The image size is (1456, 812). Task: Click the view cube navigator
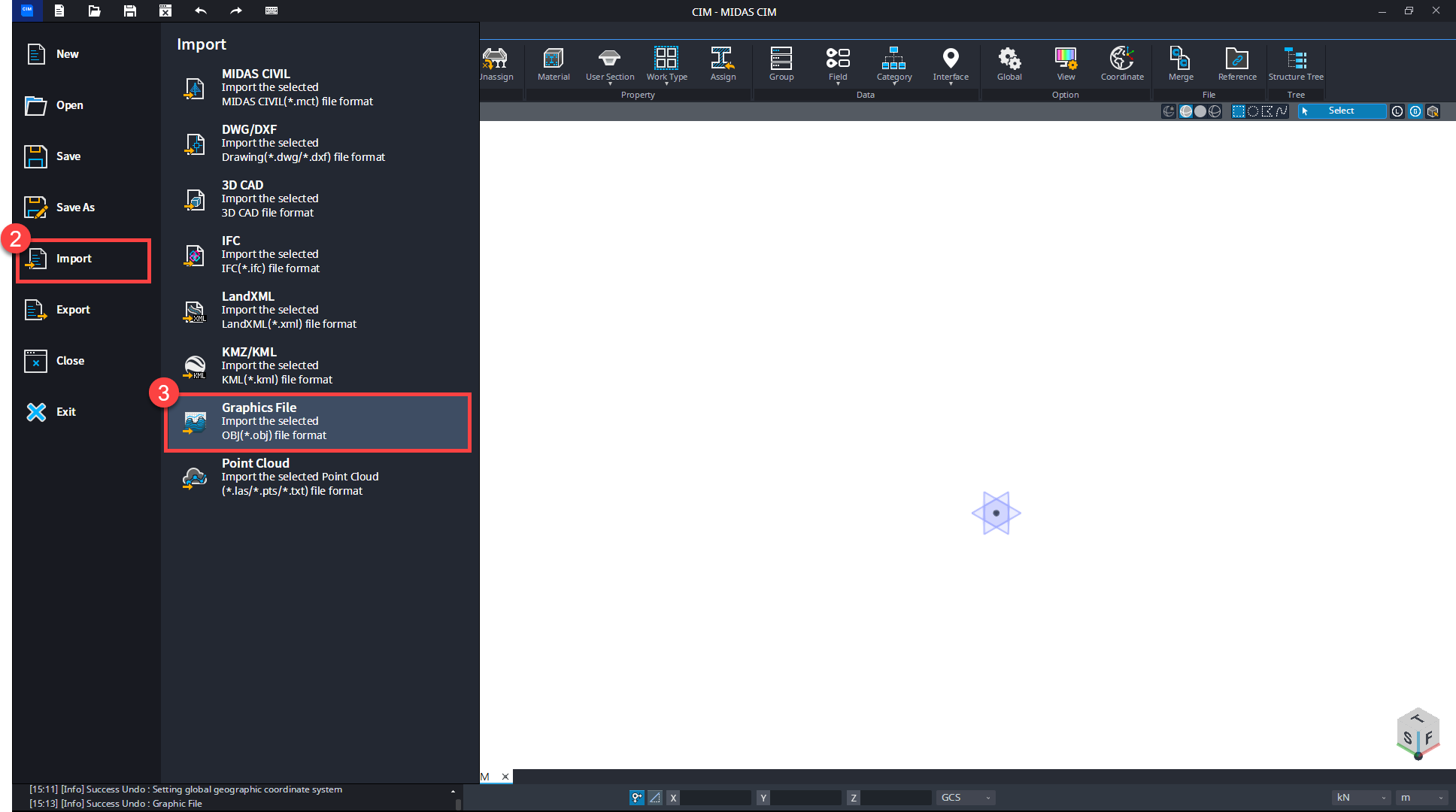(x=1418, y=733)
